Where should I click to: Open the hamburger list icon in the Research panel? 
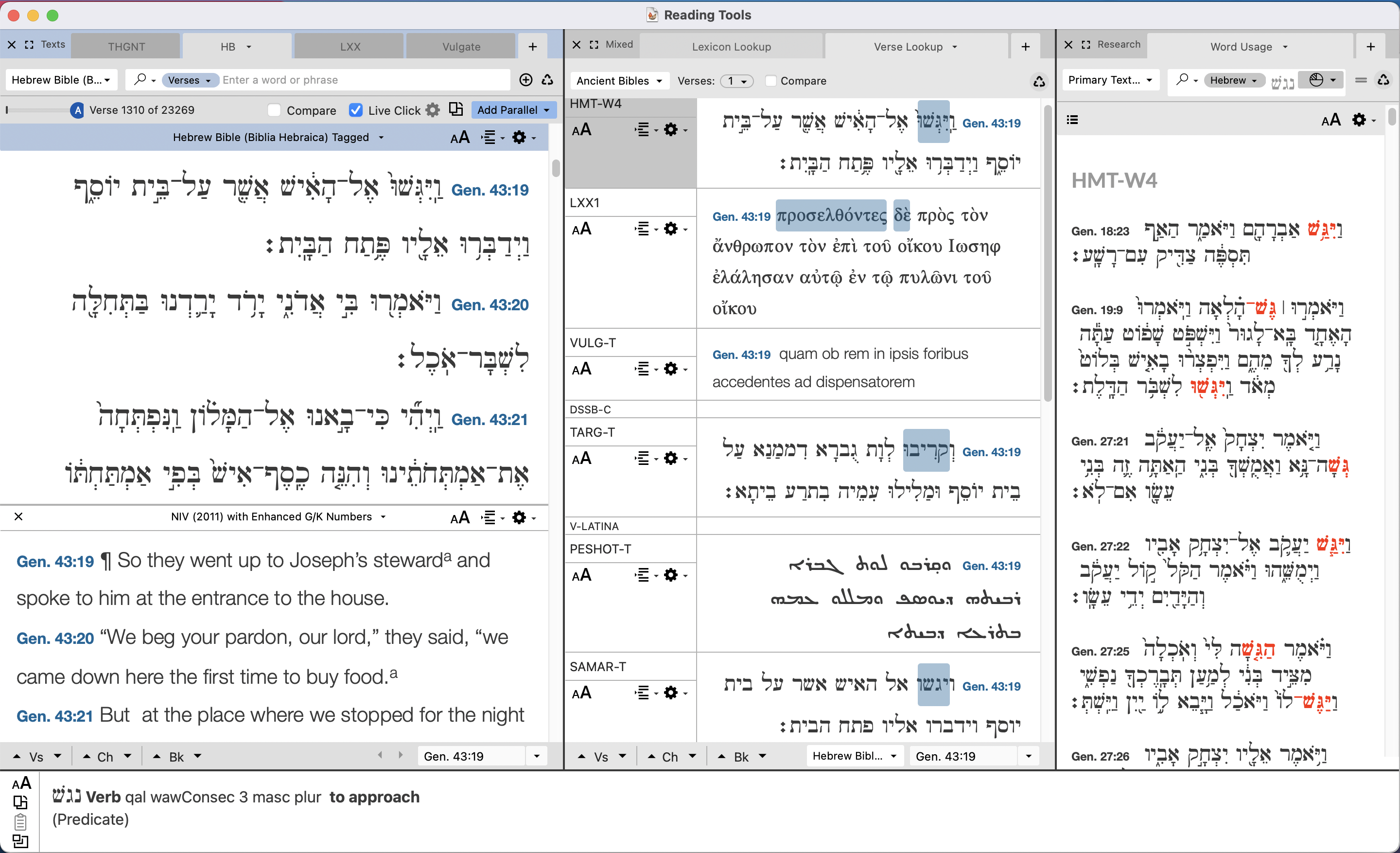coord(1073,119)
